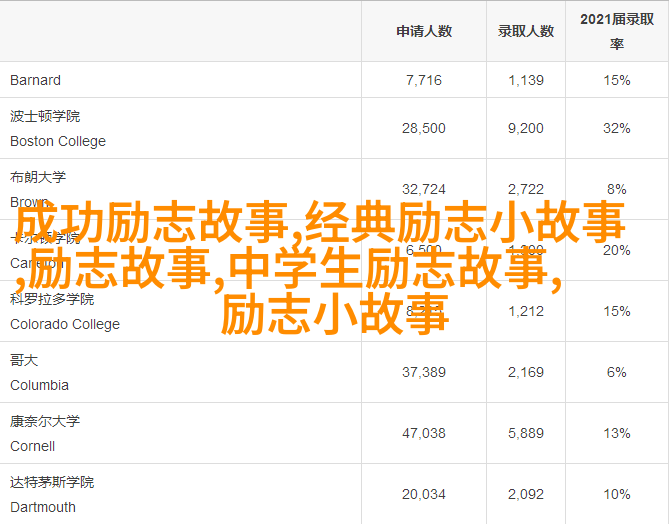670x524 pixels.
Task: Select the Dartmouth English name
Action: pos(43,507)
